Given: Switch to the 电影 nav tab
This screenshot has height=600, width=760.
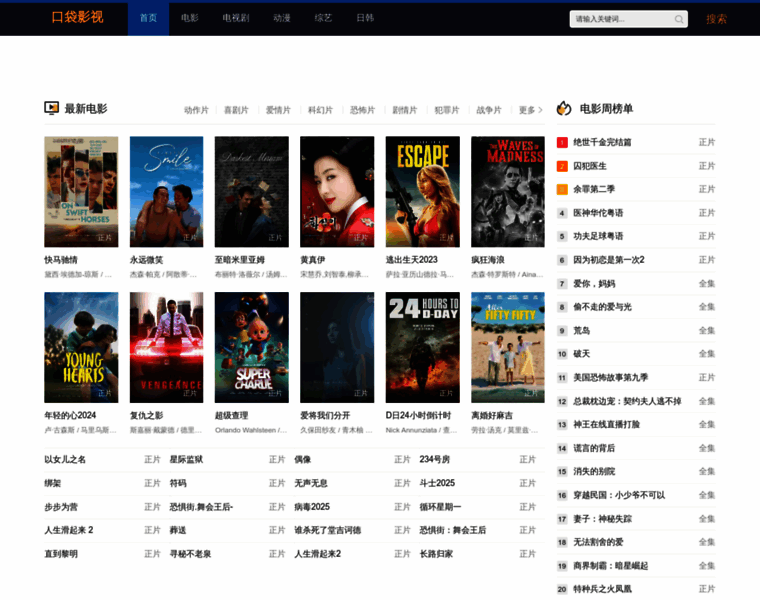Looking at the screenshot, I should tap(190, 18).
